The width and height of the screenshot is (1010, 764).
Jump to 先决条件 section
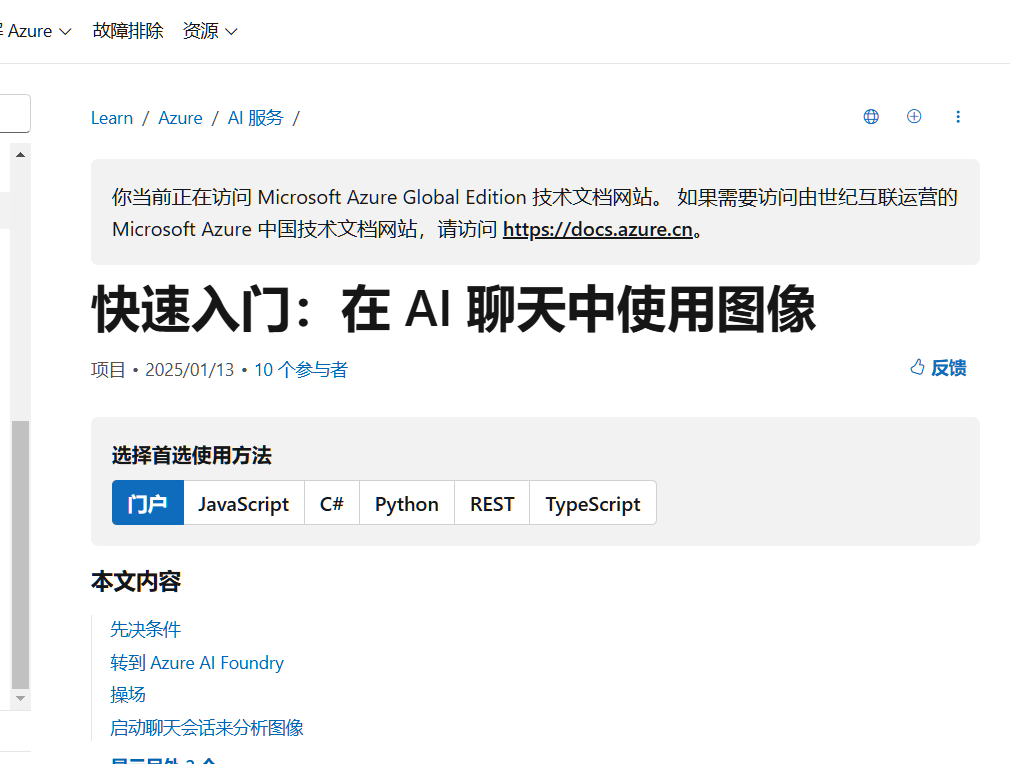[x=146, y=629]
